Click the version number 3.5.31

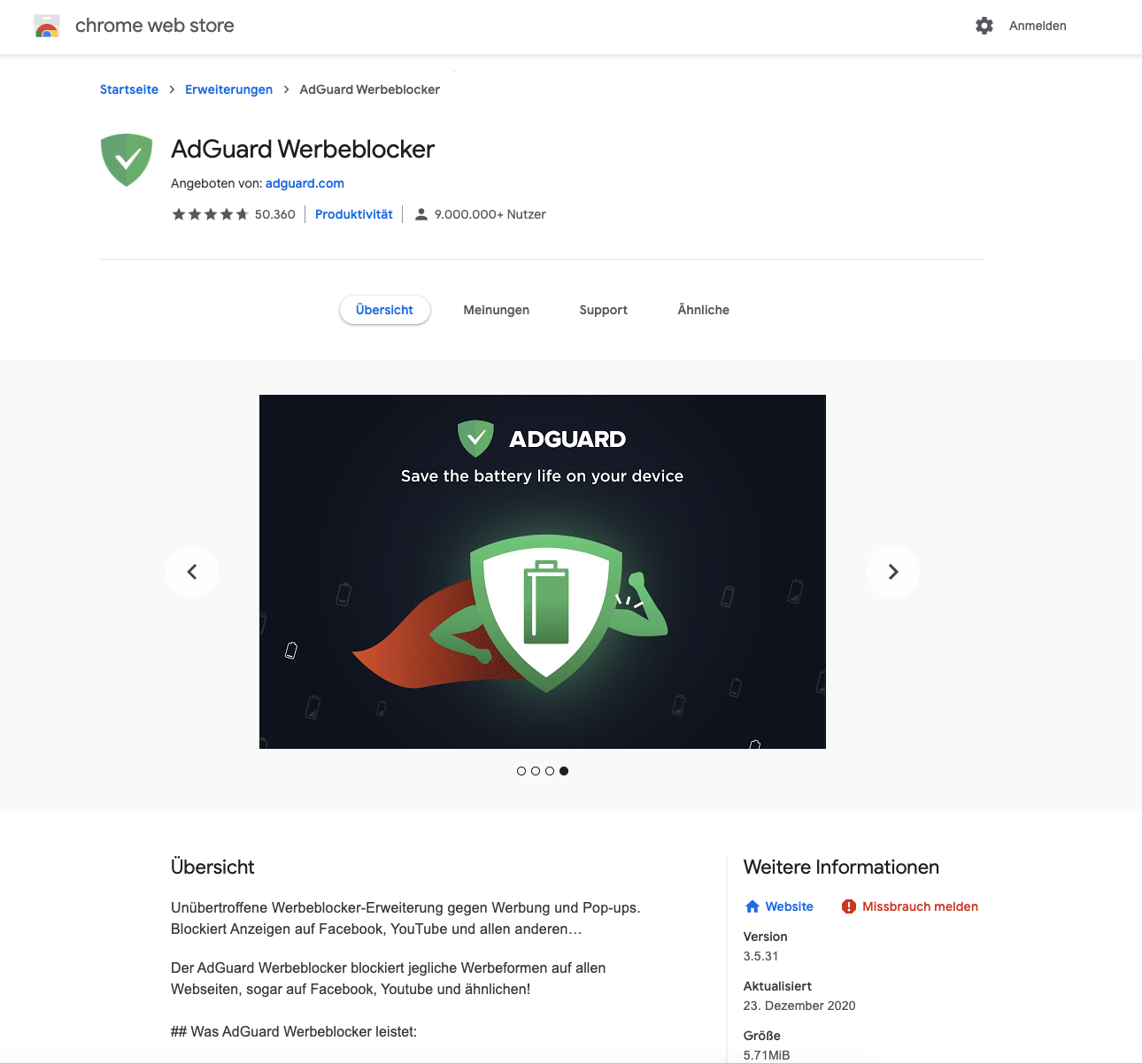pyautogui.click(x=761, y=956)
